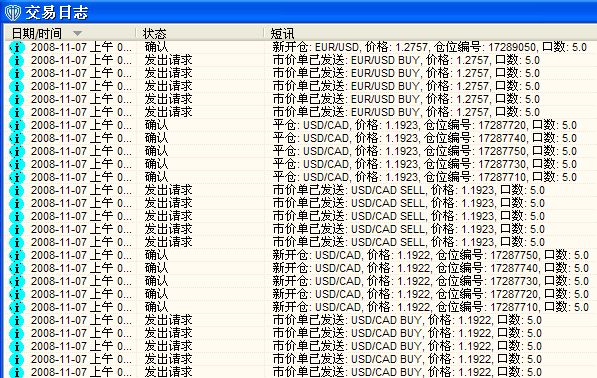Click date 2008-11-07 in 新开仓 USD/CAD 17287720 row
Viewport: 597px width, 378px height.
59,294
